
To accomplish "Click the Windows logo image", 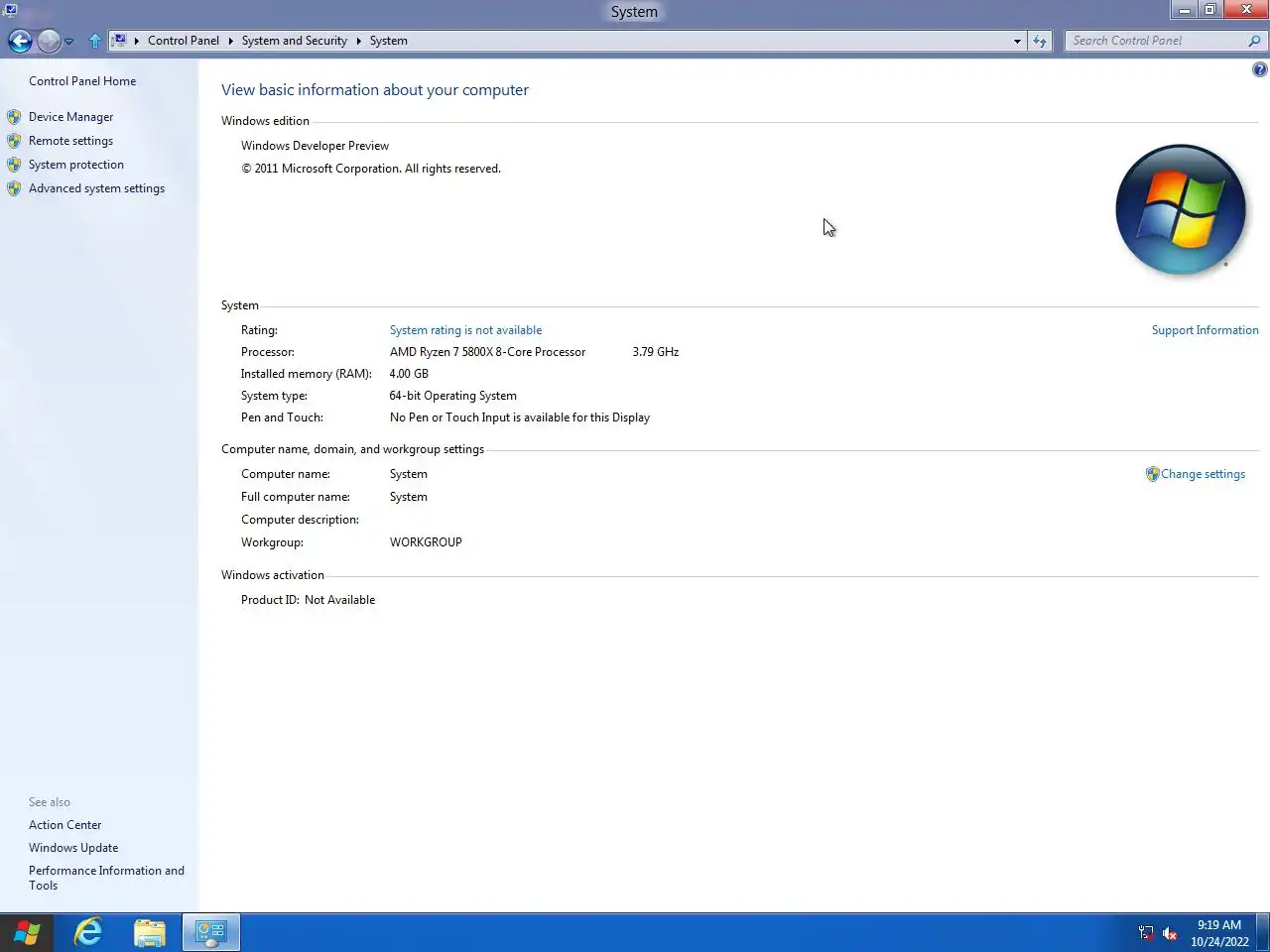I will 1181,209.
